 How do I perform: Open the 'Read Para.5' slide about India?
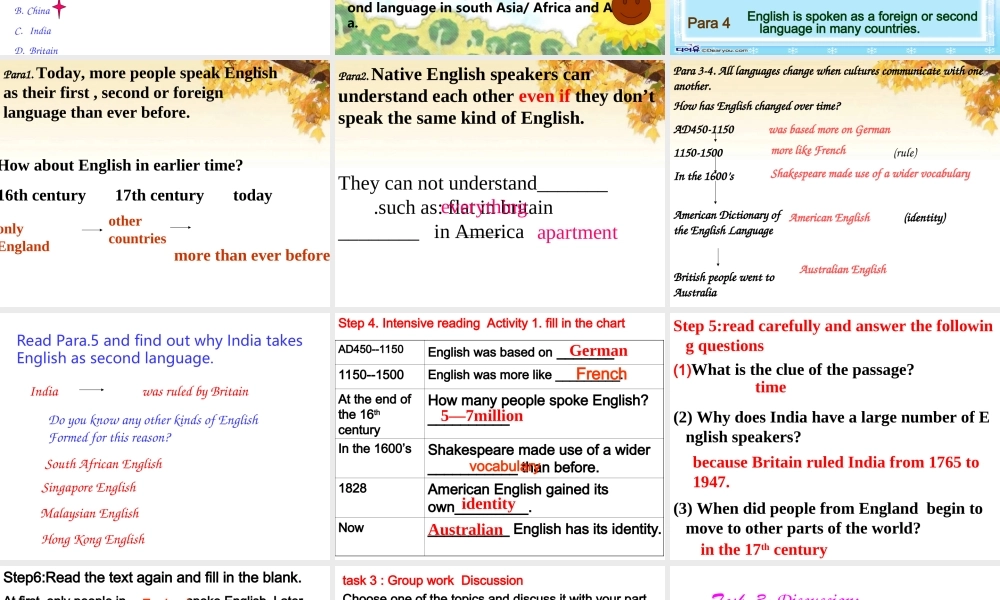pyautogui.click(x=165, y=436)
